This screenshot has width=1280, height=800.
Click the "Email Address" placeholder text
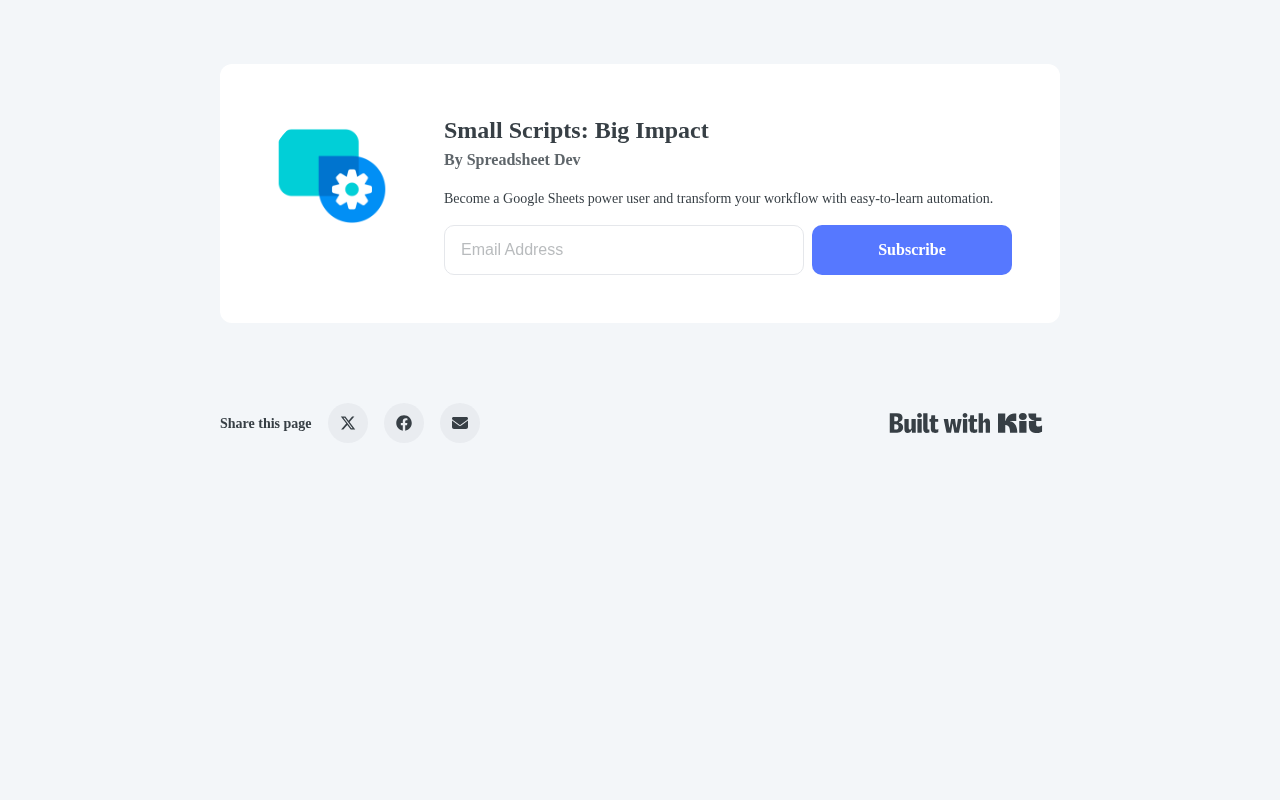[512, 250]
